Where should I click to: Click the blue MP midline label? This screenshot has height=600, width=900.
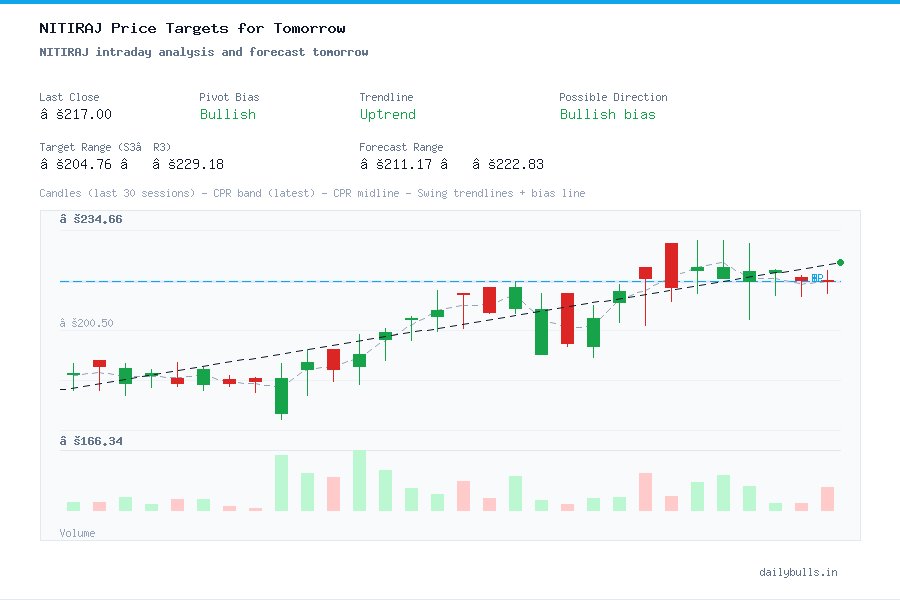pyautogui.click(x=815, y=278)
